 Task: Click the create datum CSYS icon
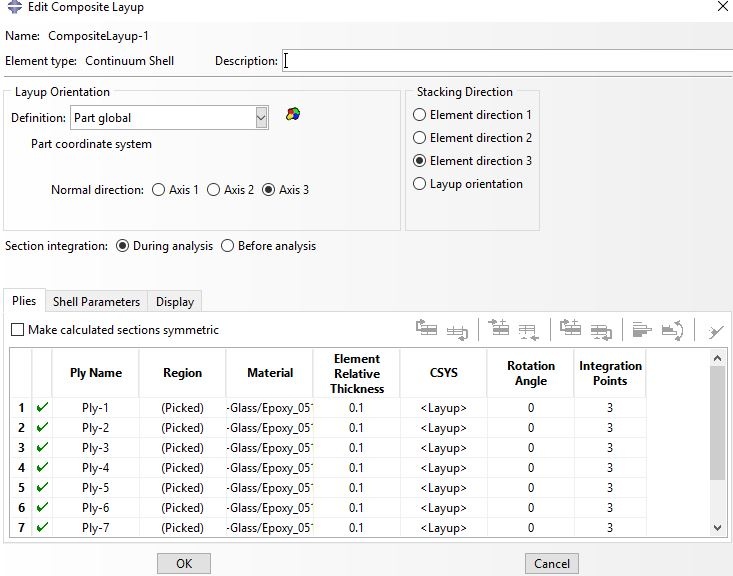tap(292, 115)
